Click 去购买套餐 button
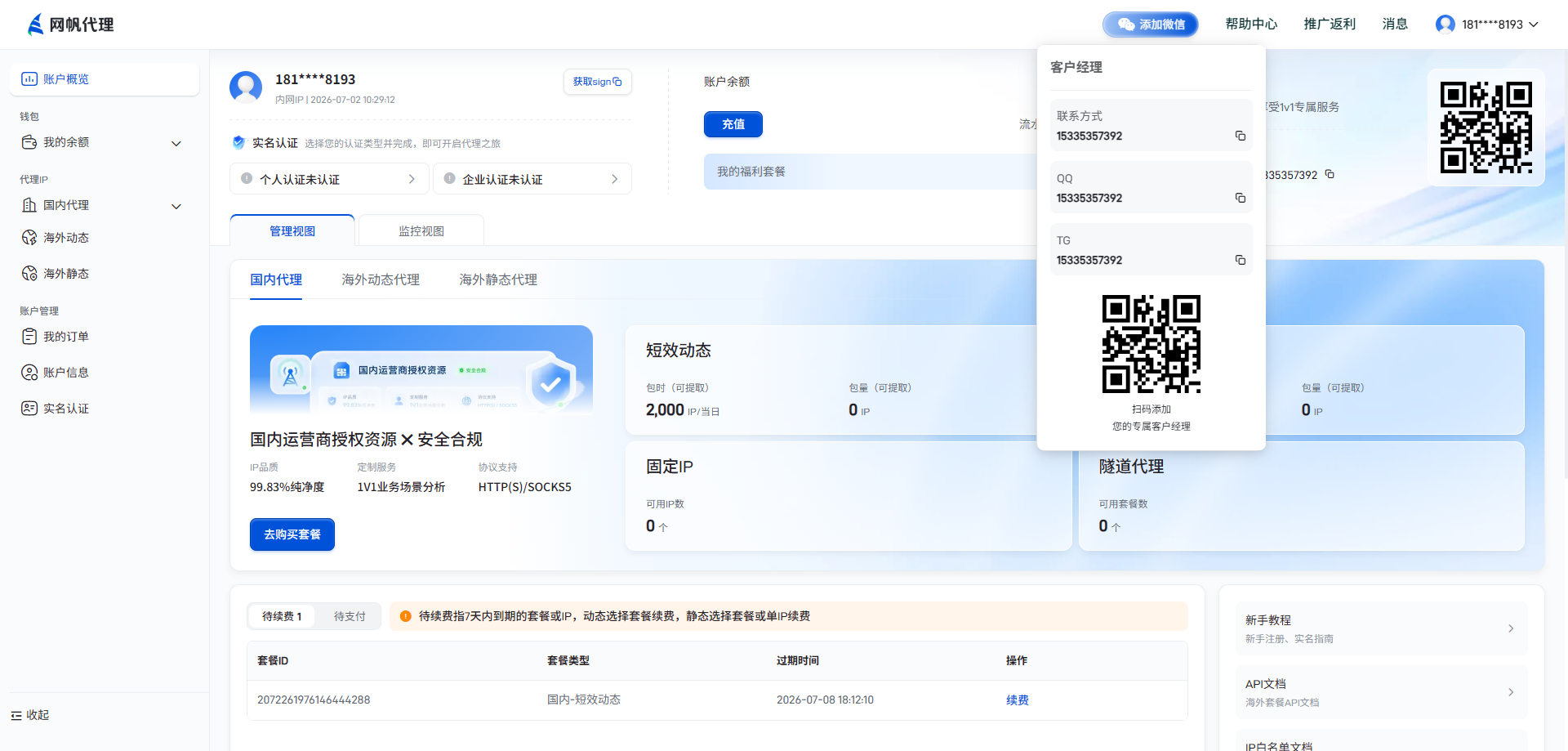Viewport: 1568px width, 751px height. (x=292, y=534)
